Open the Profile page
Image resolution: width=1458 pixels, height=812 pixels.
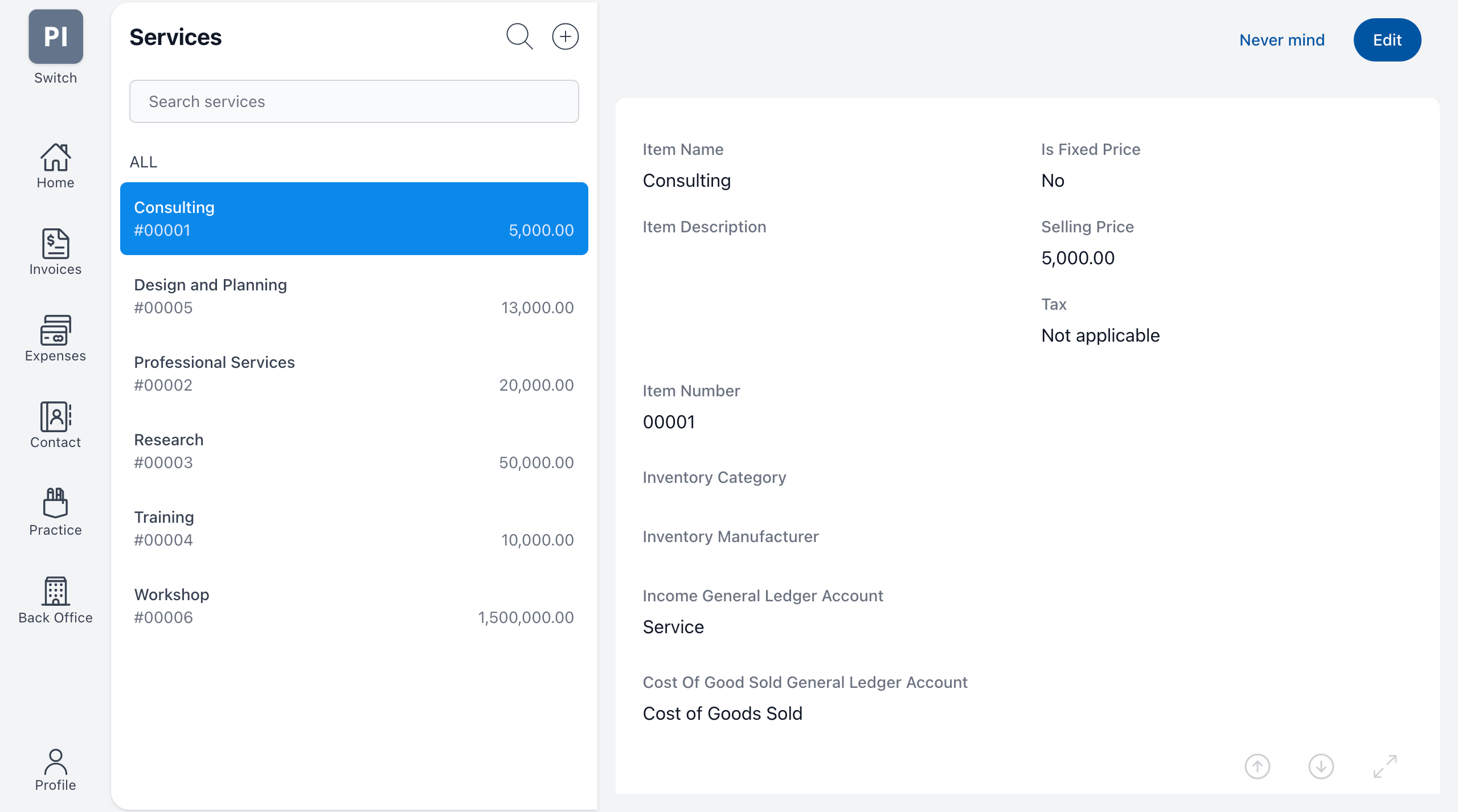coord(55,769)
